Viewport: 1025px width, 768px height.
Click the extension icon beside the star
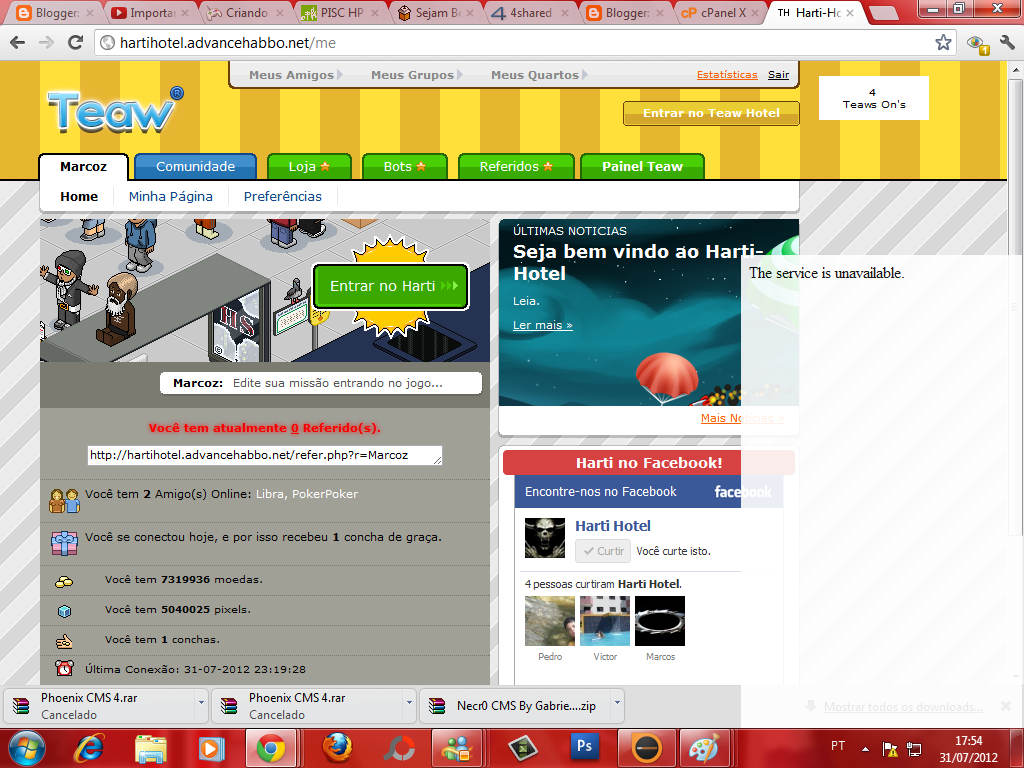977,44
